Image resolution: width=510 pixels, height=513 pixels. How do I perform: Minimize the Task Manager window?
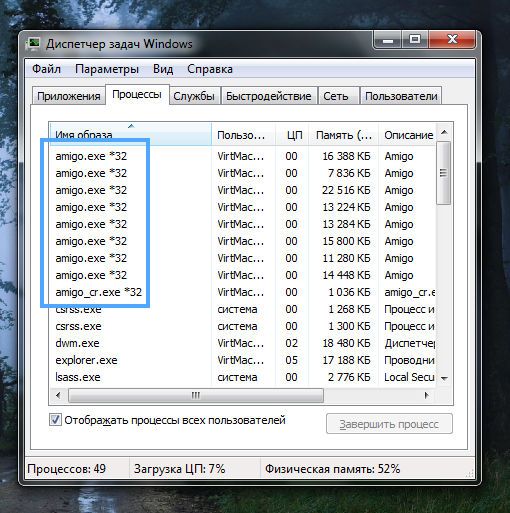tap(388, 40)
